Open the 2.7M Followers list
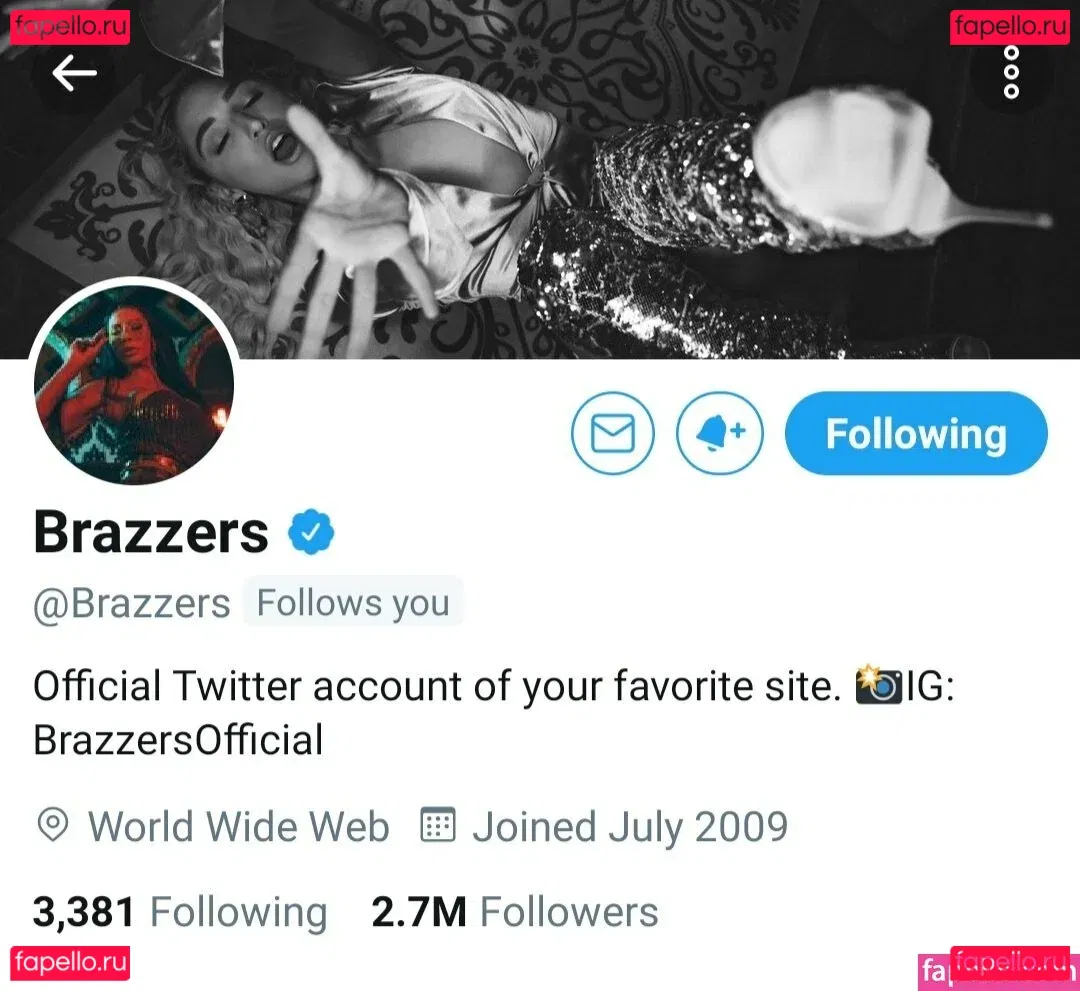 (x=515, y=912)
